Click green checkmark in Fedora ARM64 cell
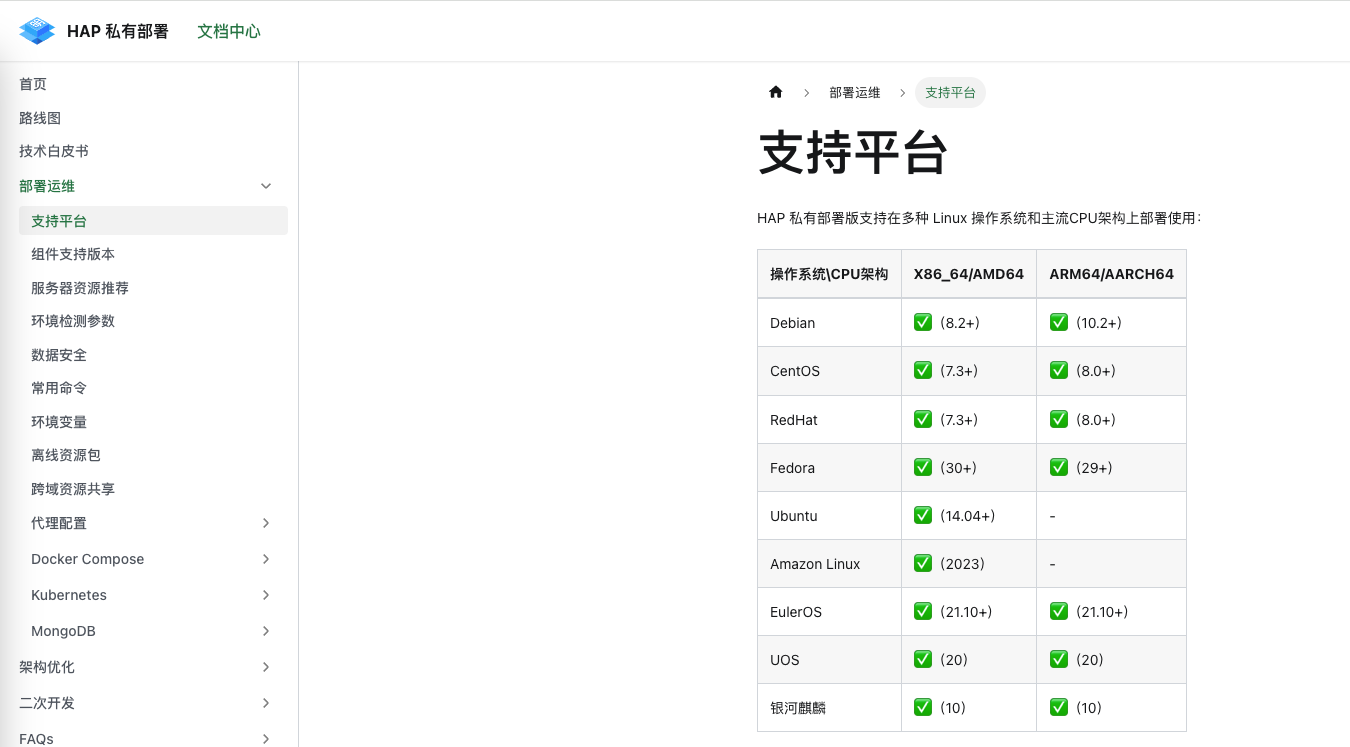The width and height of the screenshot is (1350, 747). pyautogui.click(x=1059, y=468)
